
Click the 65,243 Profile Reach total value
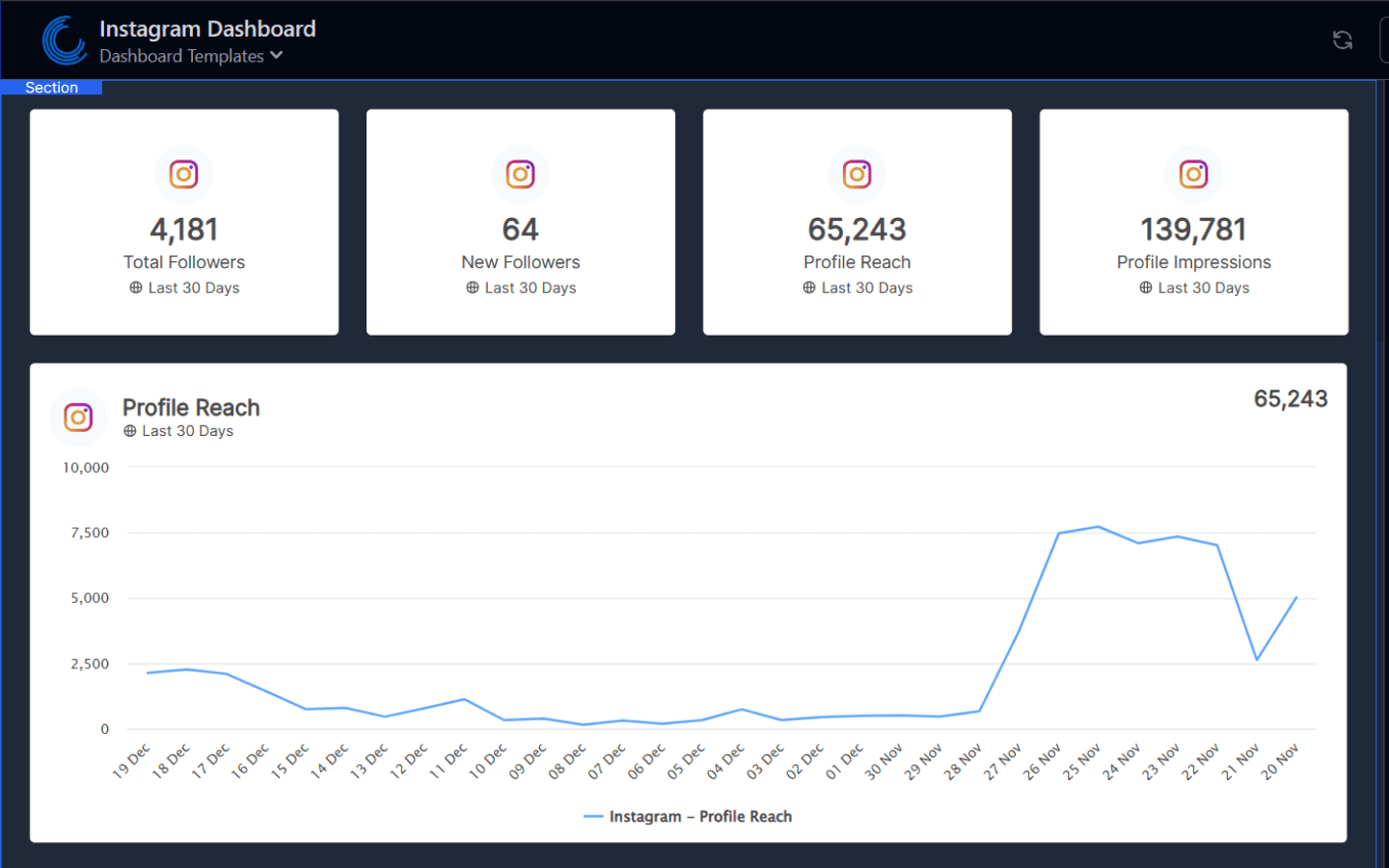(x=1290, y=398)
